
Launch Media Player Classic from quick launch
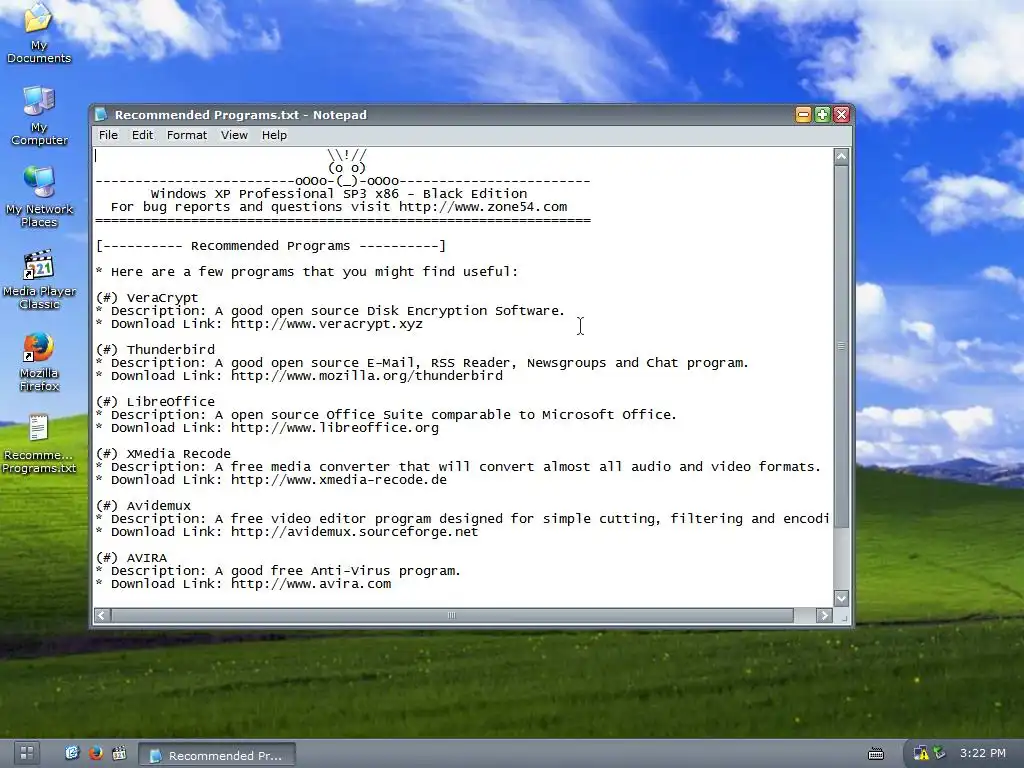pyautogui.click(x=119, y=753)
